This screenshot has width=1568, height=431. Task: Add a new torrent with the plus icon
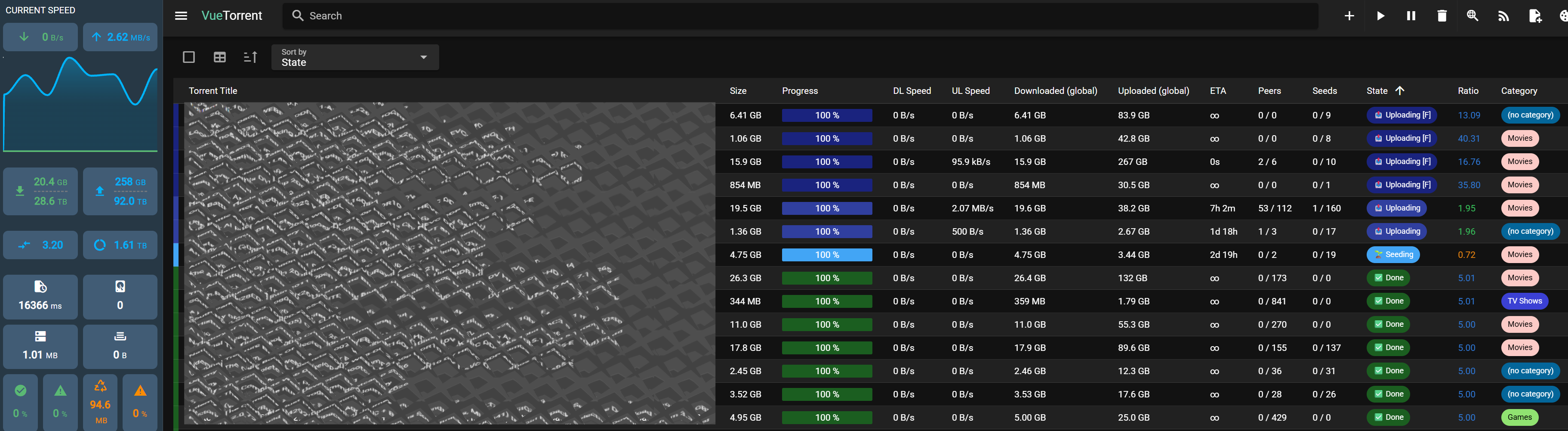(1349, 16)
